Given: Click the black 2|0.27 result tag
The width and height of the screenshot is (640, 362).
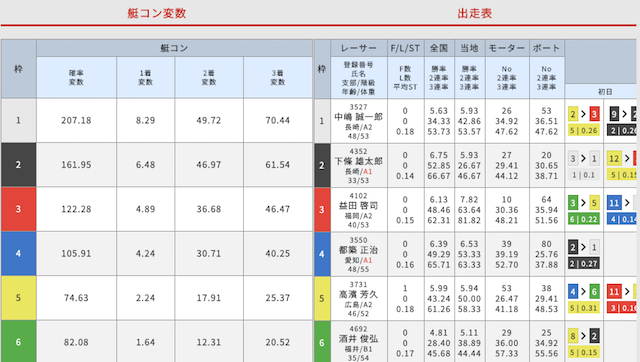Looking at the screenshot, I should point(584,264).
